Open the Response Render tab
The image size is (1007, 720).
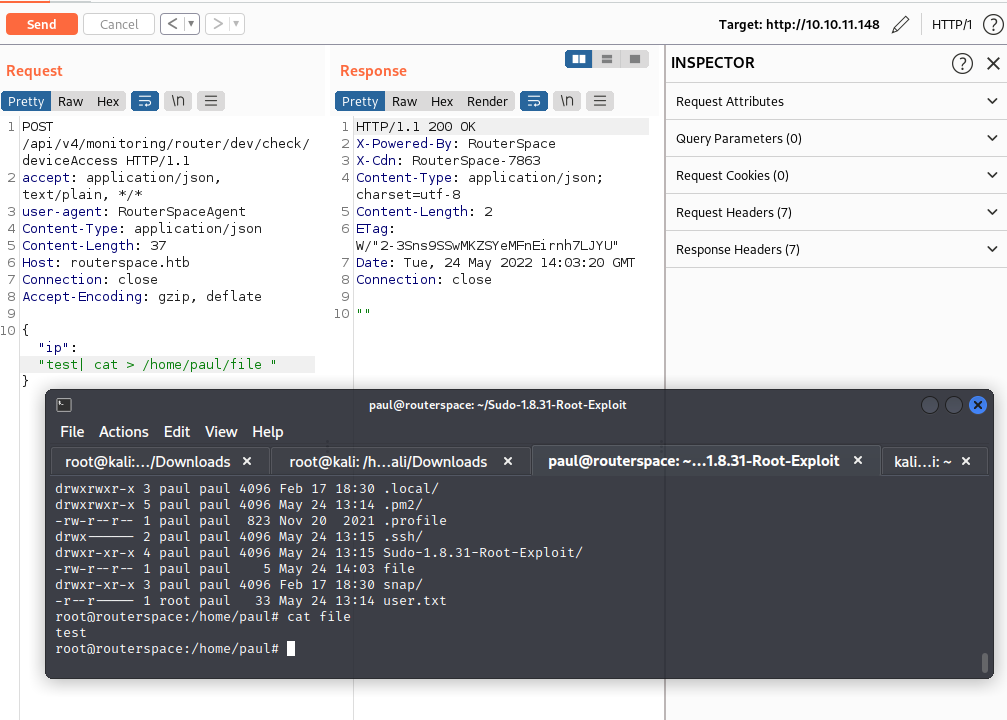click(487, 101)
